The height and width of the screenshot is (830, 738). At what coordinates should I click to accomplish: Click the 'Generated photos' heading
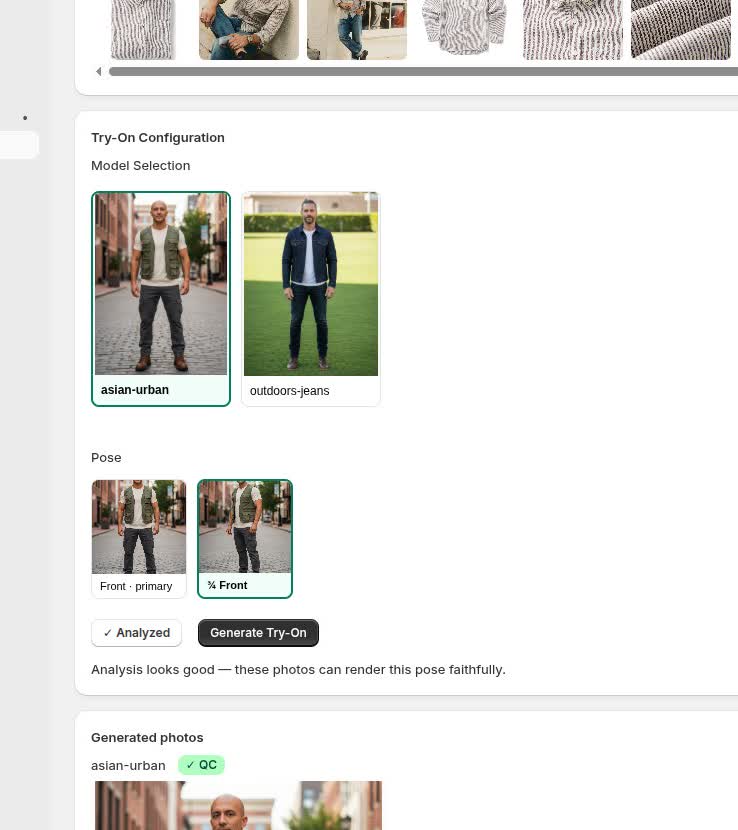tap(147, 738)
